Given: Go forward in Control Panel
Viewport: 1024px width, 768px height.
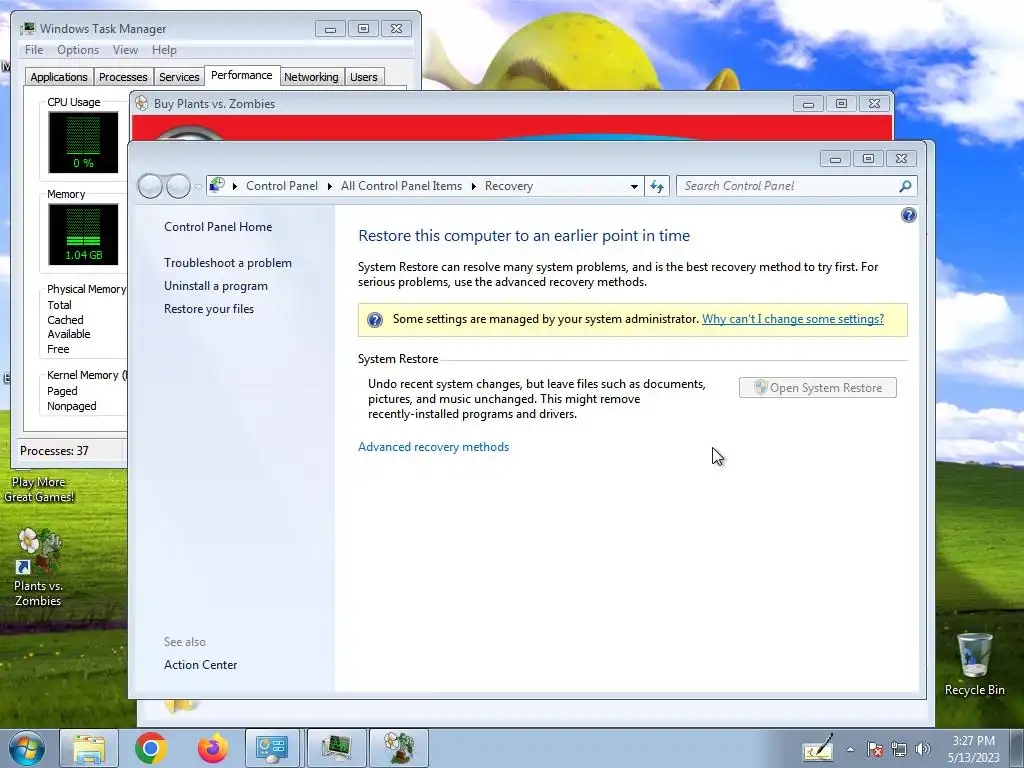Looking at the screenshot, I should [x=178, y=186].
